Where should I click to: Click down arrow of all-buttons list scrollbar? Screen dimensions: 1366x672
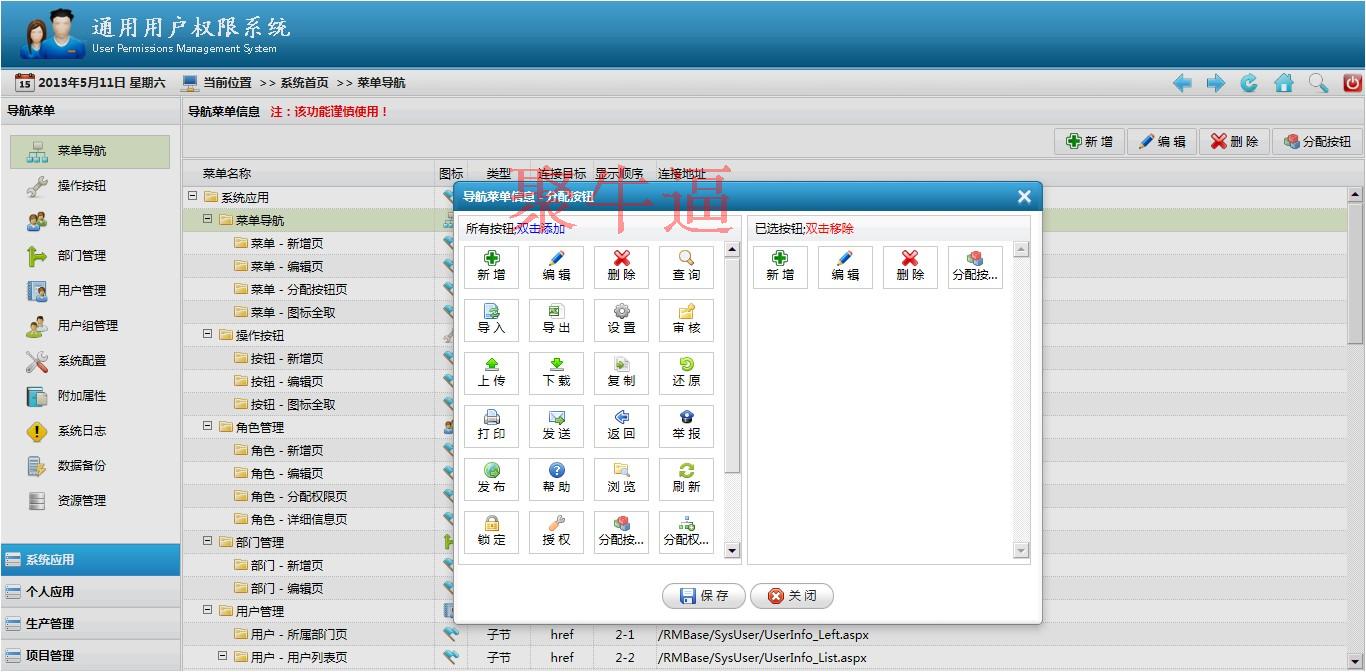coord(732,550)
